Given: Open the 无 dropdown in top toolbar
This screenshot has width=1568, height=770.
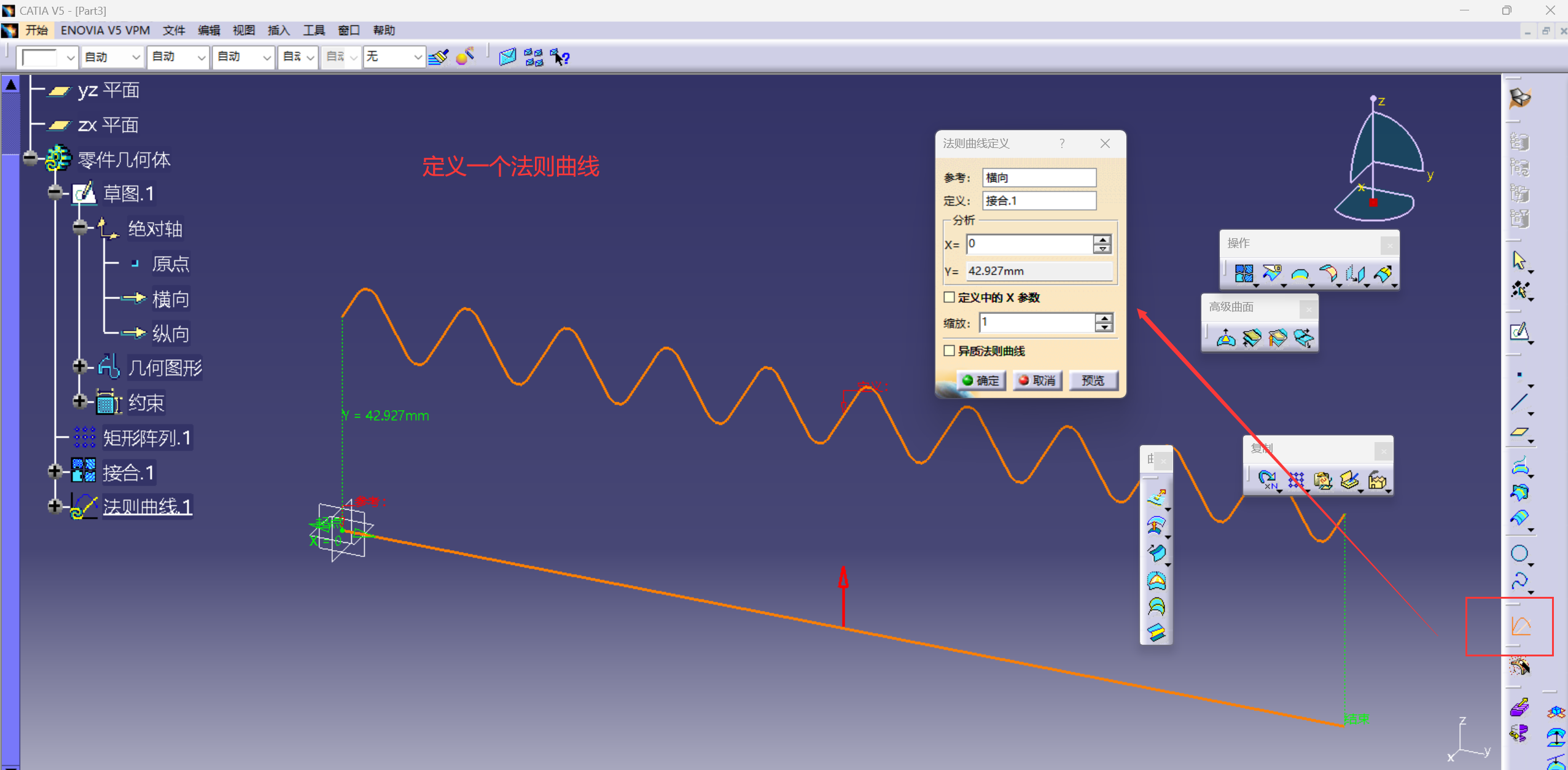Looking at the screenshot, I should [x=418, y=57].
